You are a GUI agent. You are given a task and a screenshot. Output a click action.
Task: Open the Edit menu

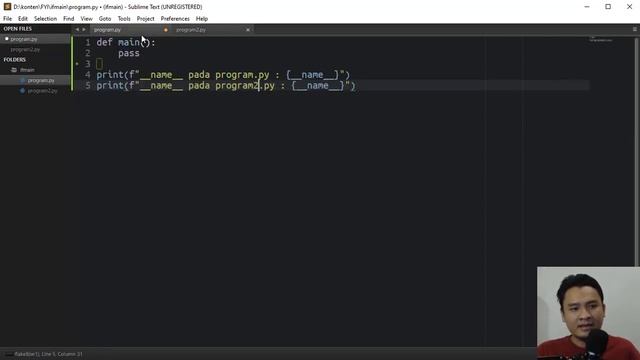click(x=22, y=19)
